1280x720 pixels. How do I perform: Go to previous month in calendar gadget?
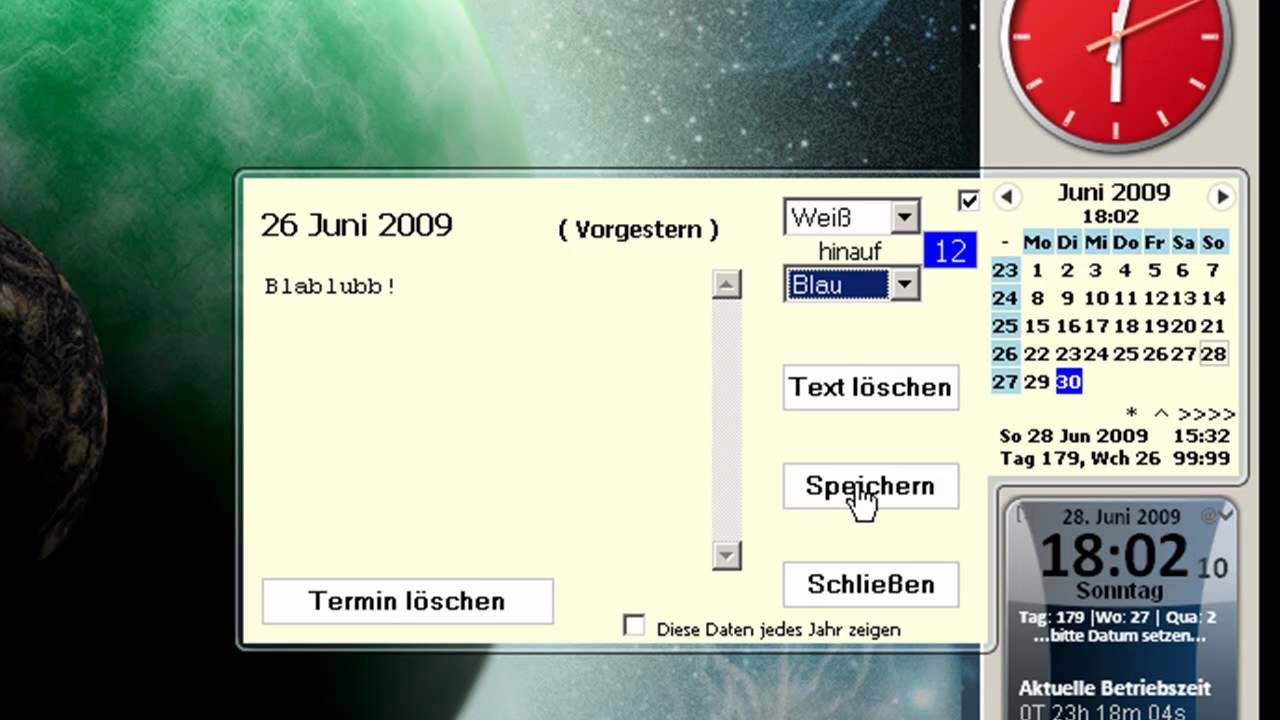coord(1007,197)
